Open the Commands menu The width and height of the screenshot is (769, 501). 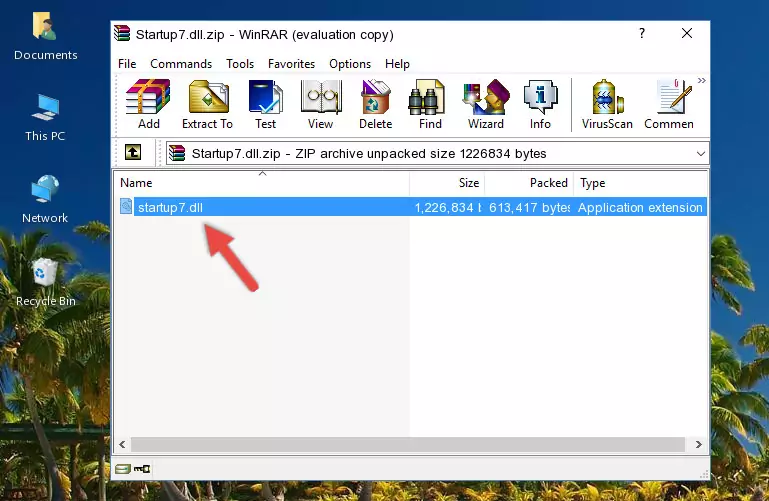point(181,64)
